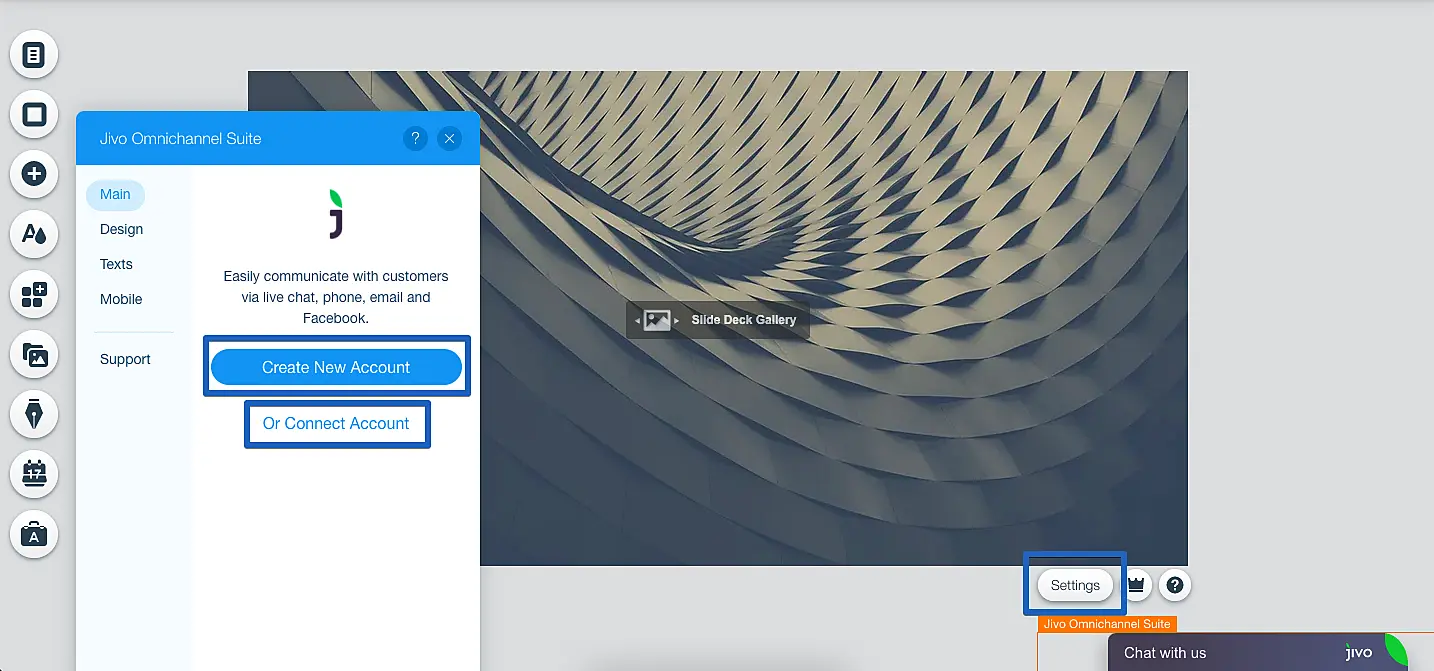Click the Or Connect Account link
1434x671 pixels.
(x=336, y=423)
